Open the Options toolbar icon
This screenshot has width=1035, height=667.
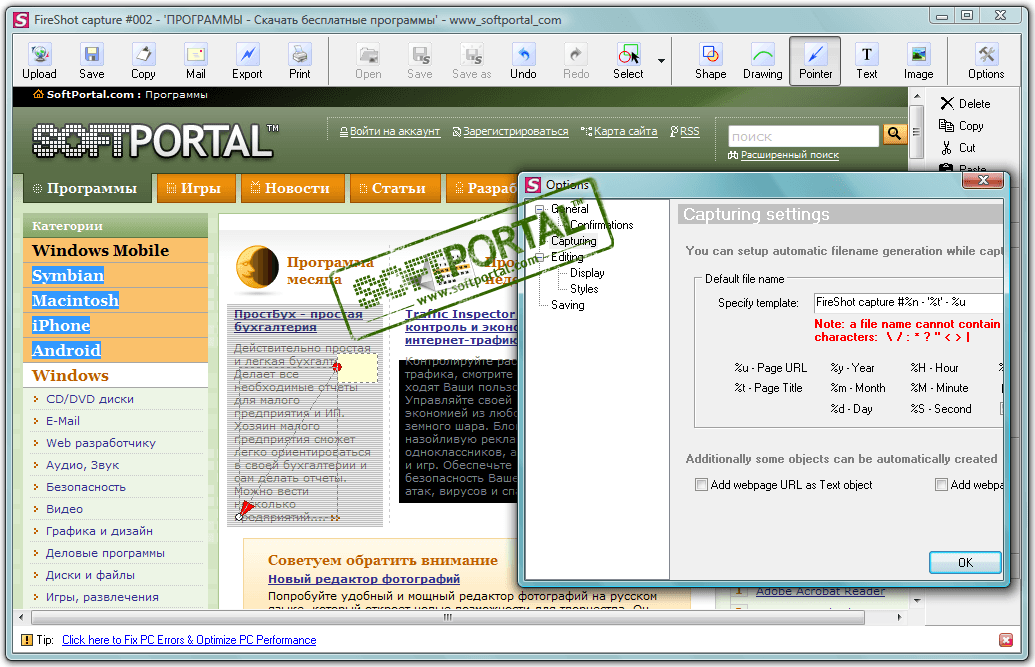click(986, 61)
